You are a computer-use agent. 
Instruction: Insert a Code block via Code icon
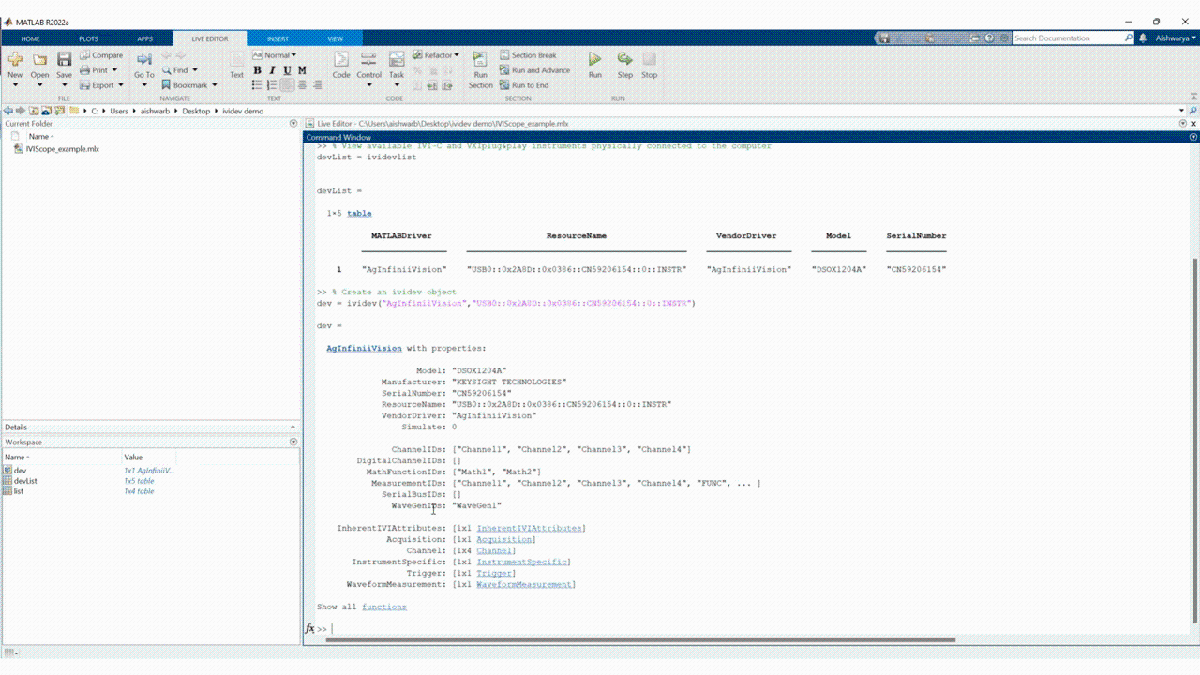[x=341, y=61]
